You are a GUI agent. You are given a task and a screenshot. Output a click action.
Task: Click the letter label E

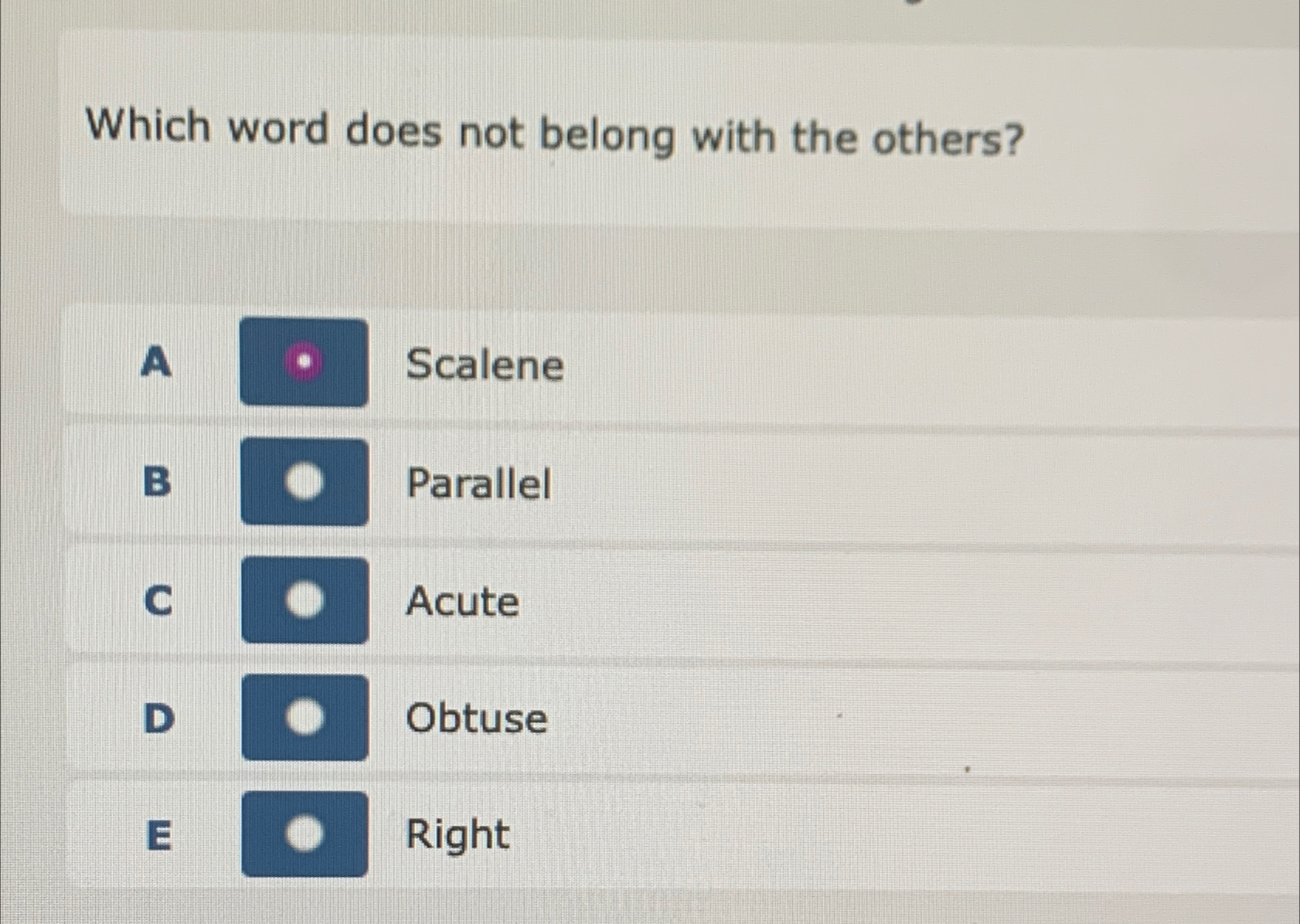point(159,836)
